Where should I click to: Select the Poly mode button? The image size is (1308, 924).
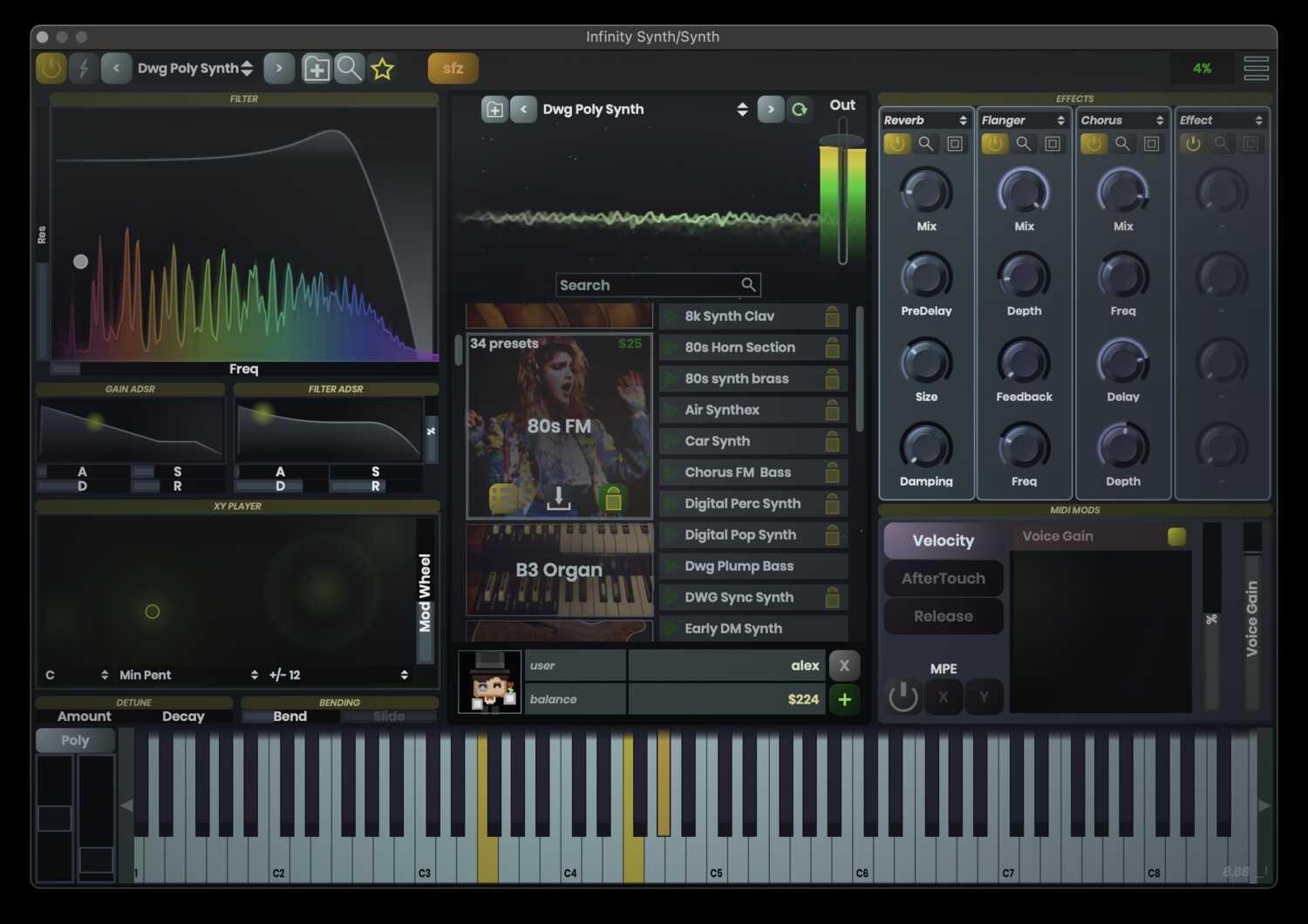click(x=74, y=740)
